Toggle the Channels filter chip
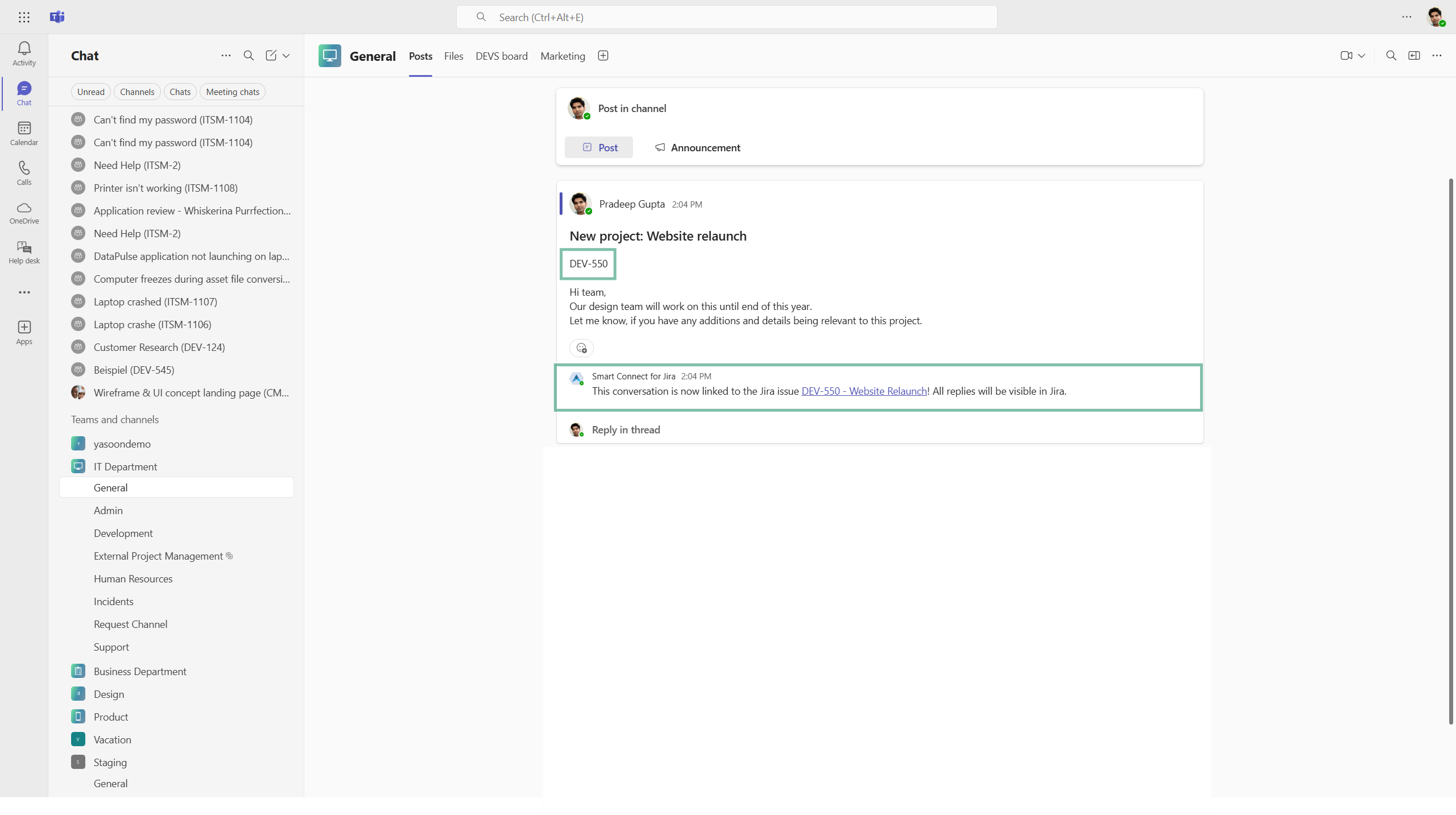The width and height of the screenshot is (1456, 815). [x=136, y=92]
